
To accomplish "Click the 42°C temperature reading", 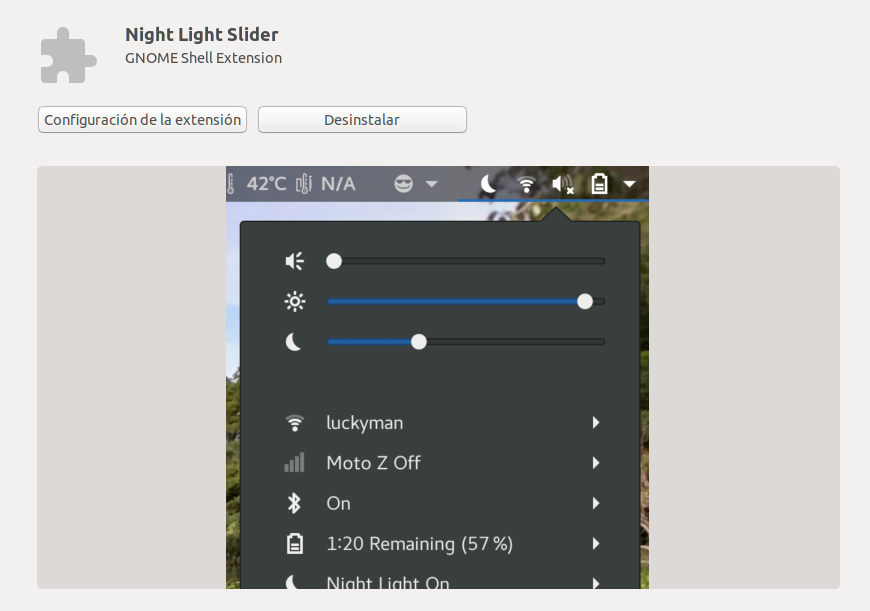I will pyautogui.click(x=266, y=184).
